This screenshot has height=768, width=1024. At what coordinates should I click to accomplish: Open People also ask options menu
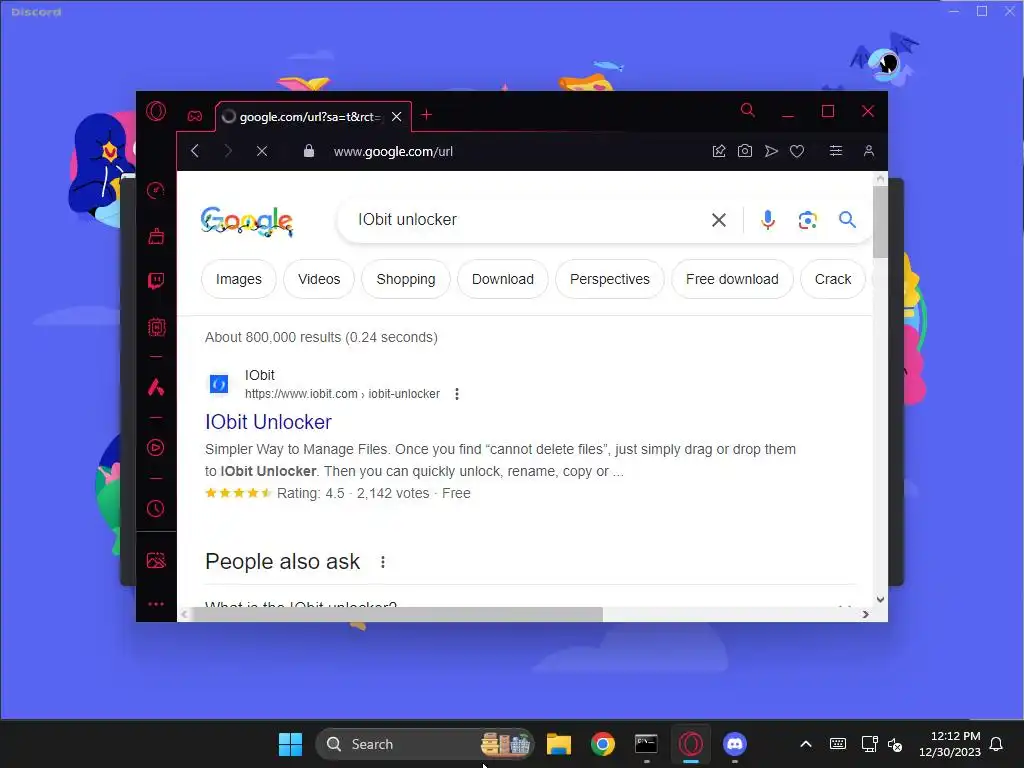click(x=383, y=562)
